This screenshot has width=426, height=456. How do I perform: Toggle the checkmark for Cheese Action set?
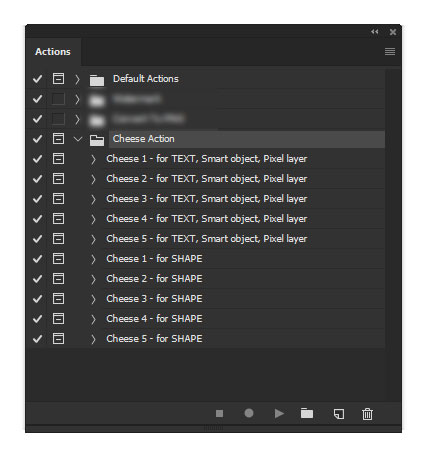[37, 139]
